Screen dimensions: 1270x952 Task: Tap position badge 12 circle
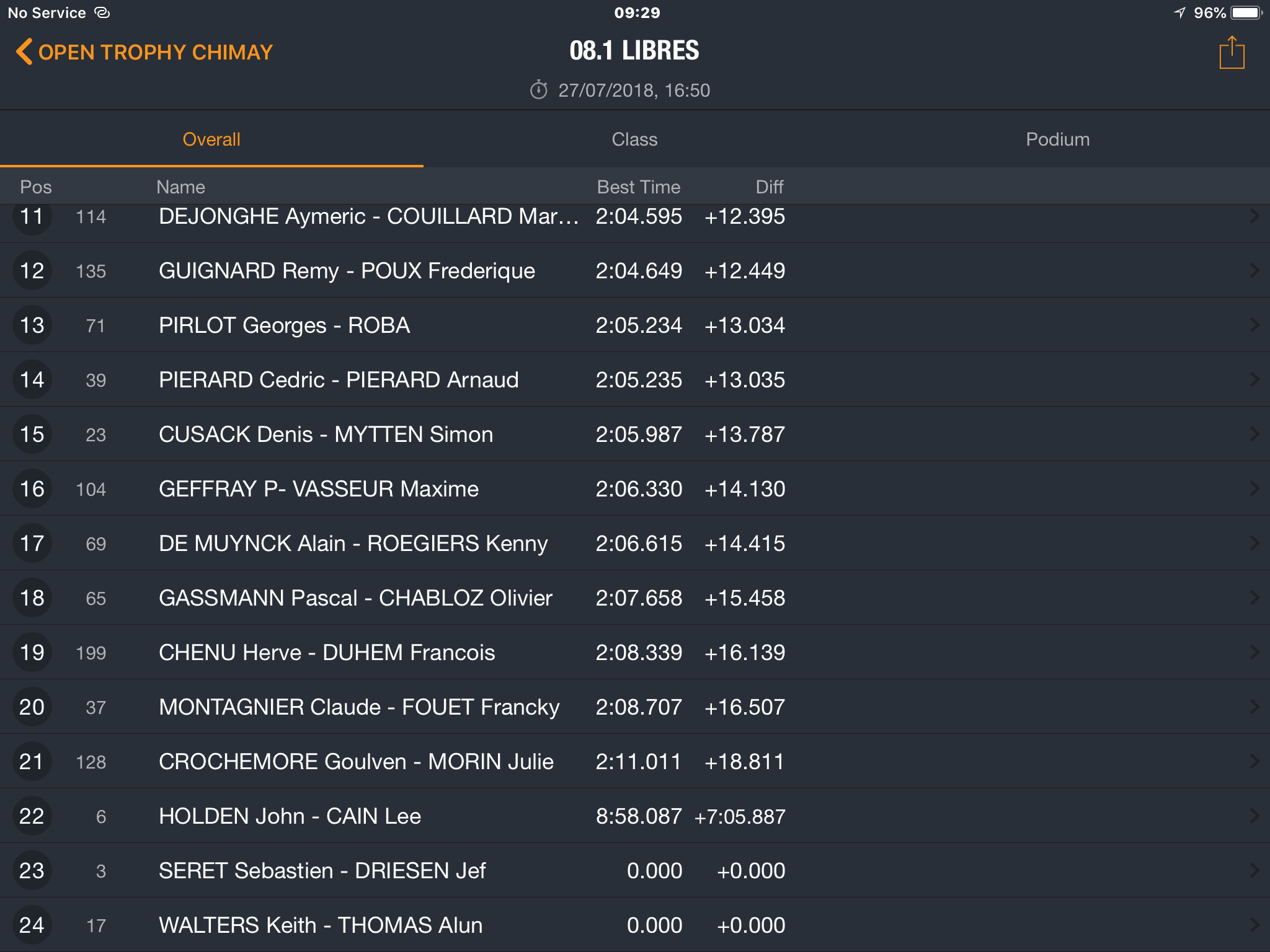coord(32,271)
